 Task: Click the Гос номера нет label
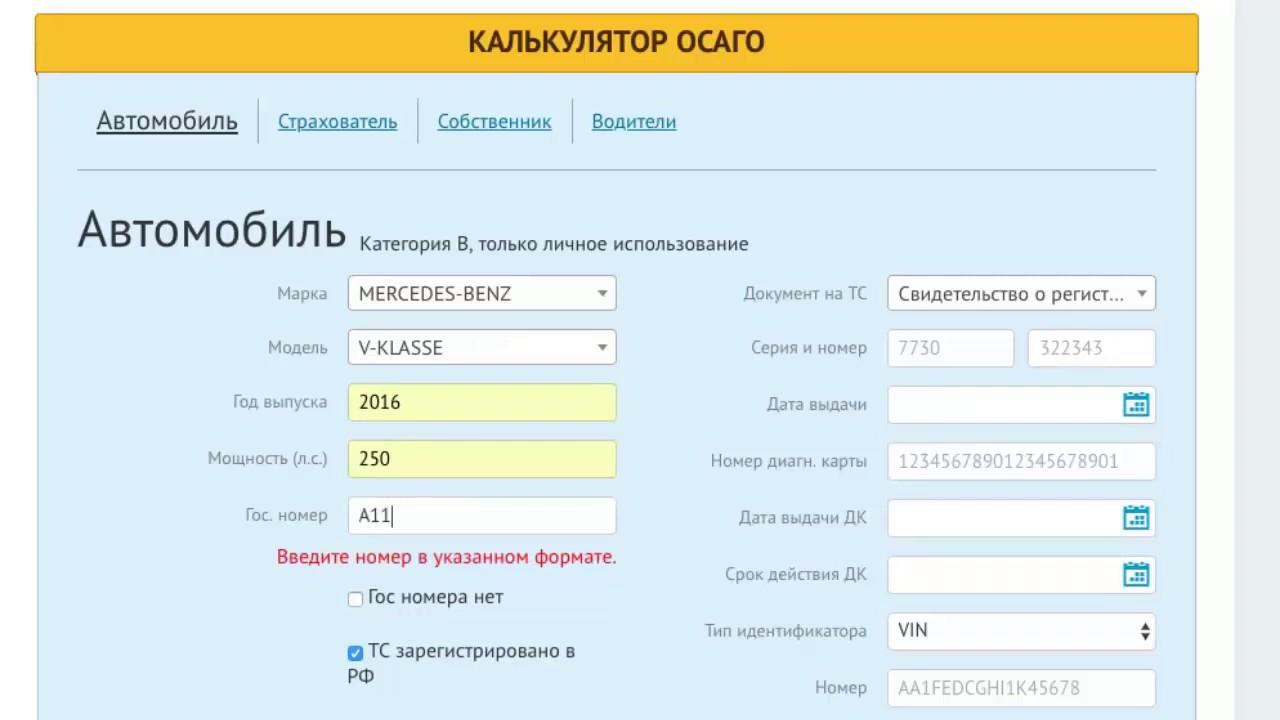(x=435, y=597)
